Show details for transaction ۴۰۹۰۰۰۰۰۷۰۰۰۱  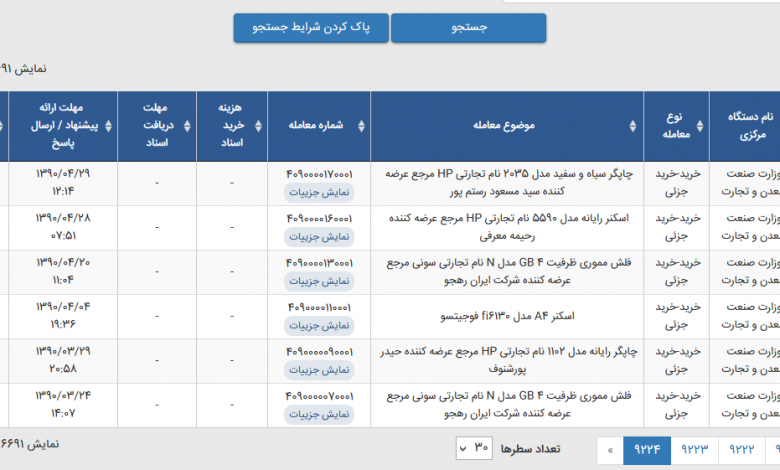click(319, 414)
